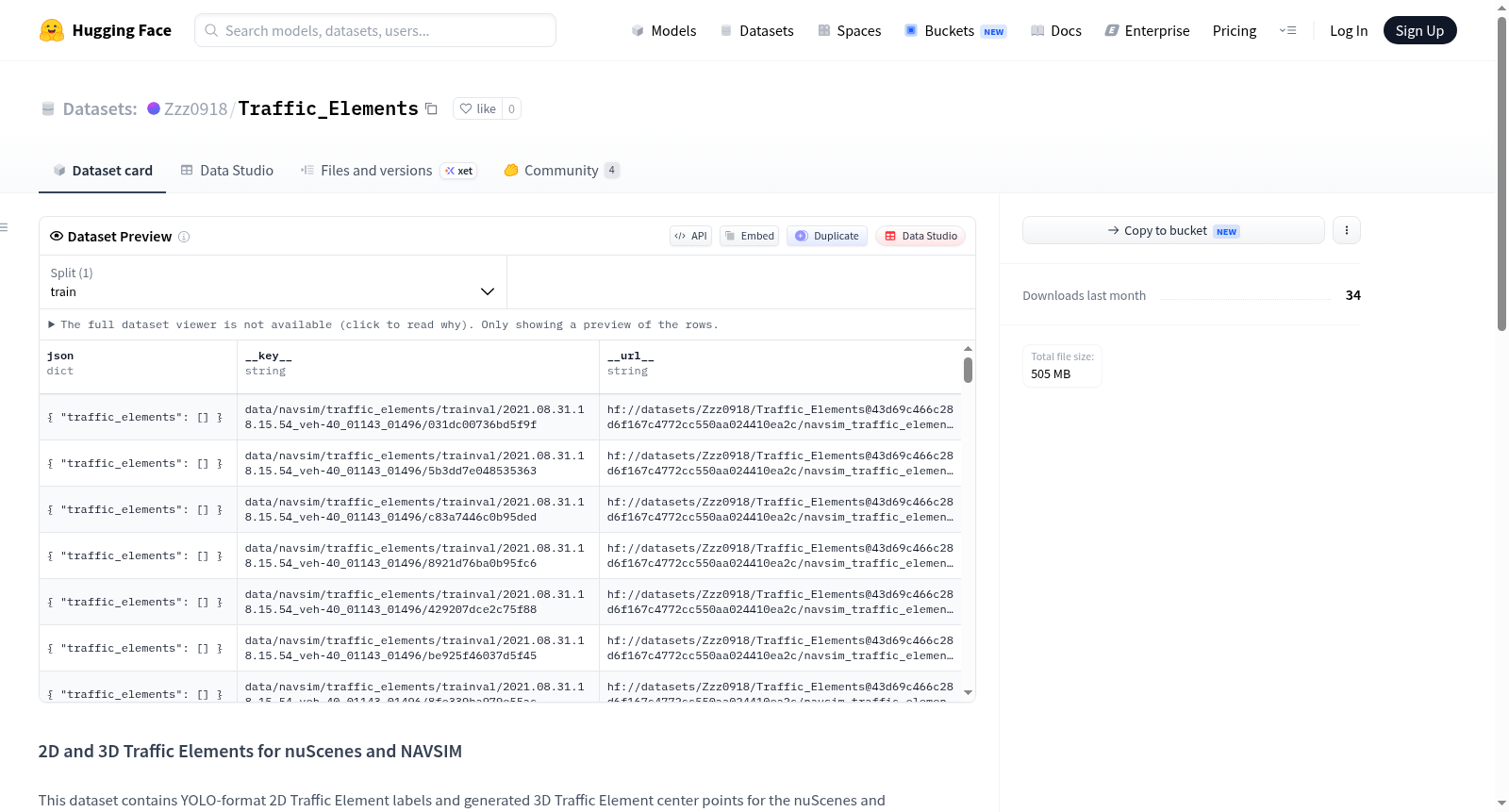
Task: Copy dataset name with the copy icon
Action: 431,108
